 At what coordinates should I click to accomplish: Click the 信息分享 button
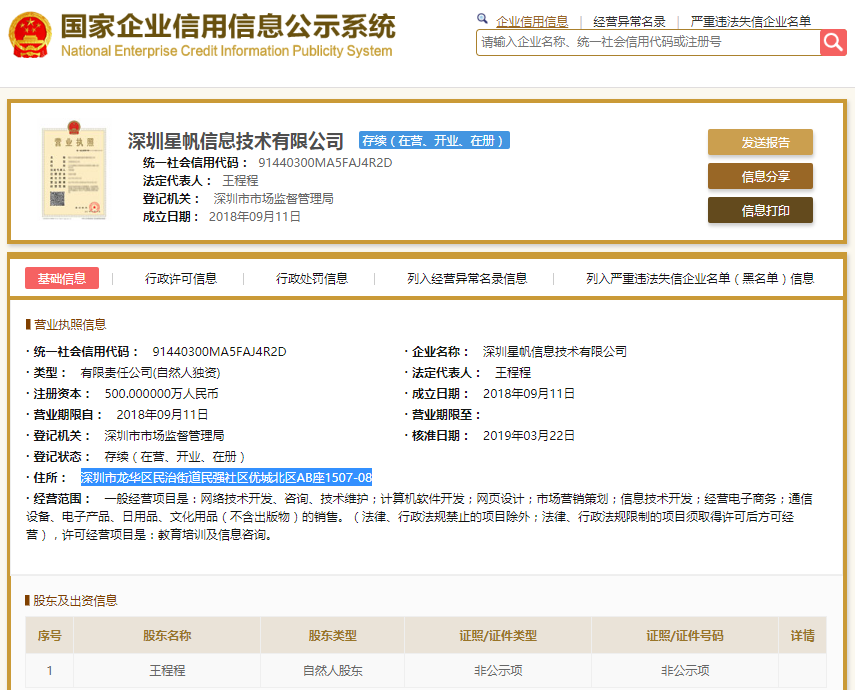760,176
